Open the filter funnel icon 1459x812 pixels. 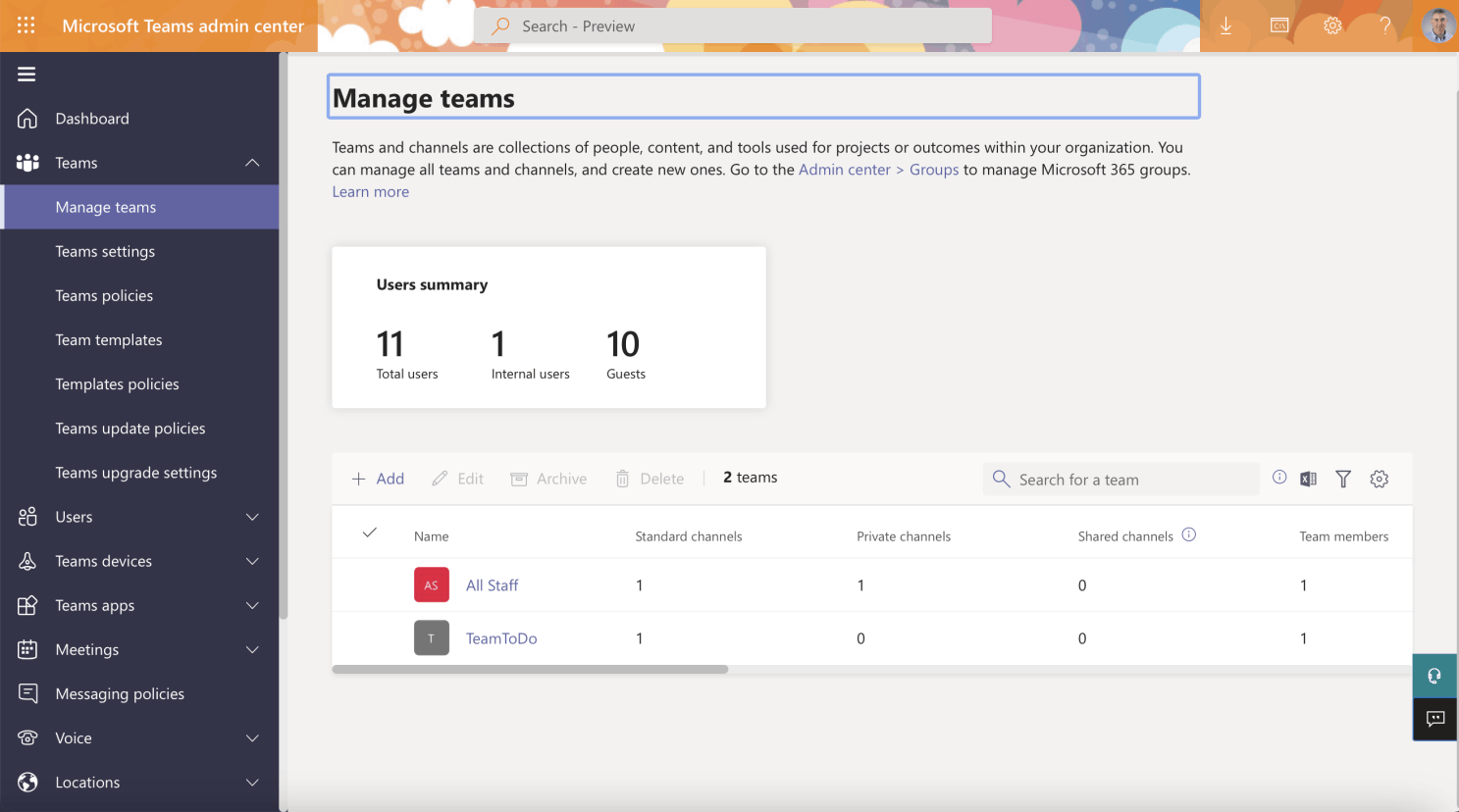(1343, 479)
